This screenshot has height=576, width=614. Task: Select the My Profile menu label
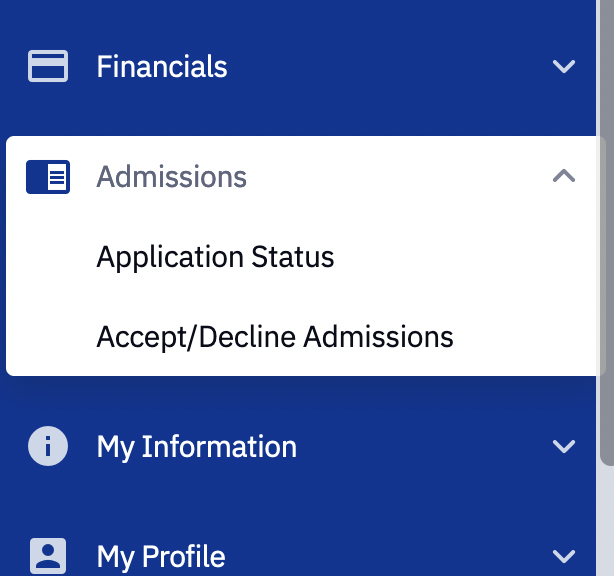click(161, 555)
